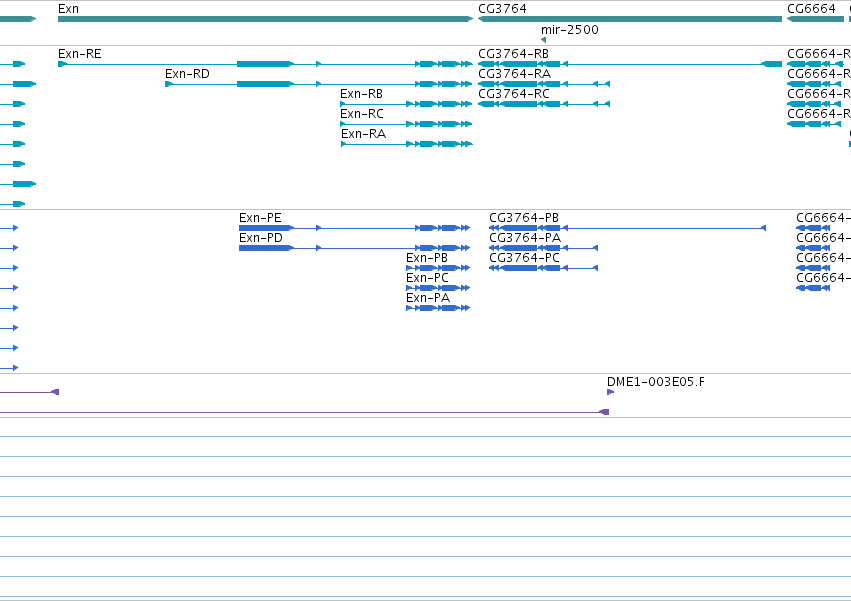Screen dimensions: 851x601
Task: Click the DME1-003E05.F purple arrow glyph
Action: [610, 392]
